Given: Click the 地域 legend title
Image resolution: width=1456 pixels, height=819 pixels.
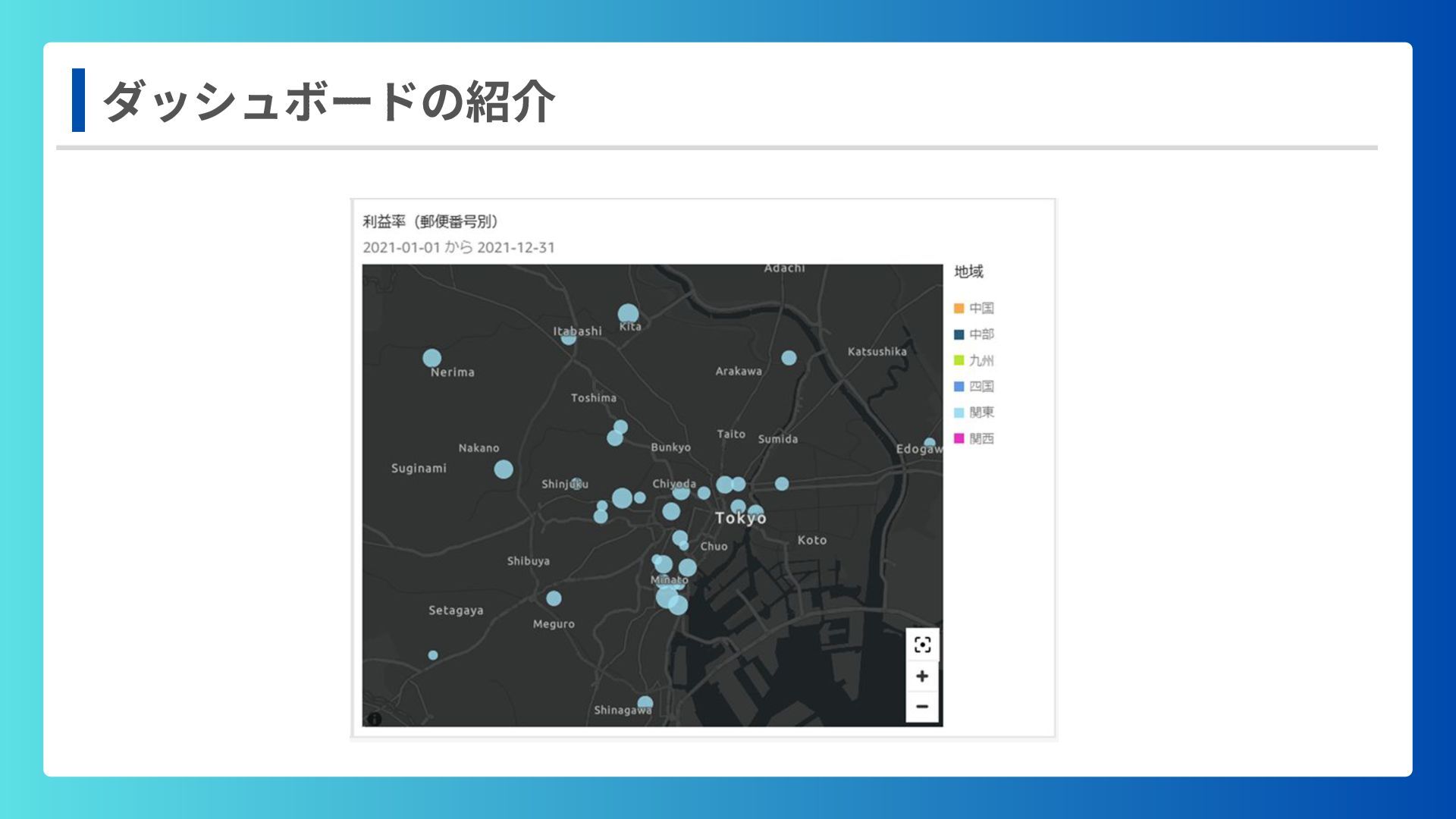Looking at the screenshot, I should point(968,271).
